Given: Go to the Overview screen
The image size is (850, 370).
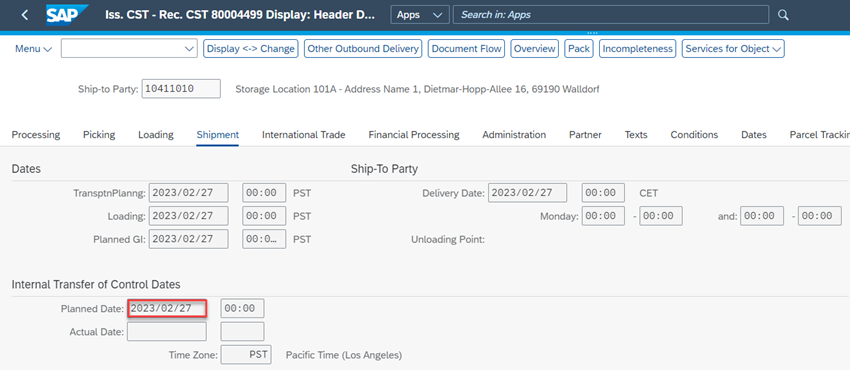Looking at the screenshot, I should (535, 49).
